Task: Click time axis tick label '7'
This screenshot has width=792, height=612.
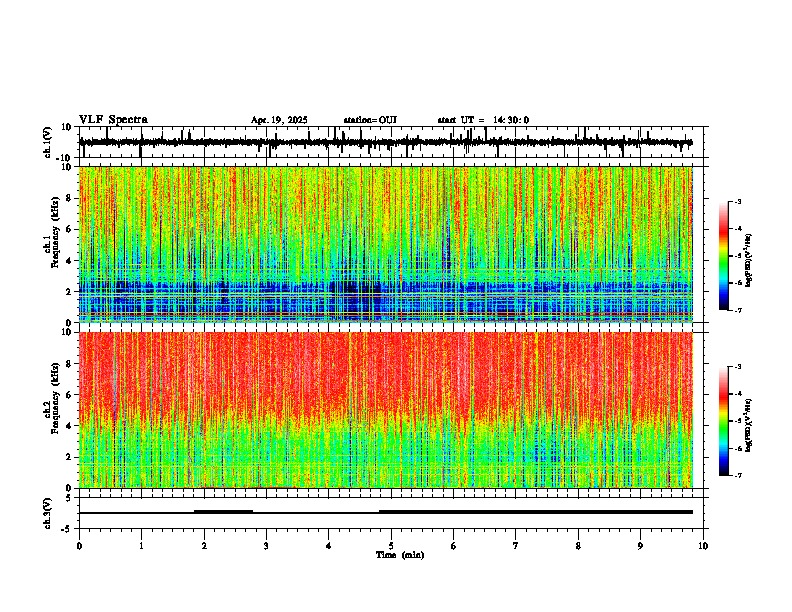Action: (x=516, y=546)
